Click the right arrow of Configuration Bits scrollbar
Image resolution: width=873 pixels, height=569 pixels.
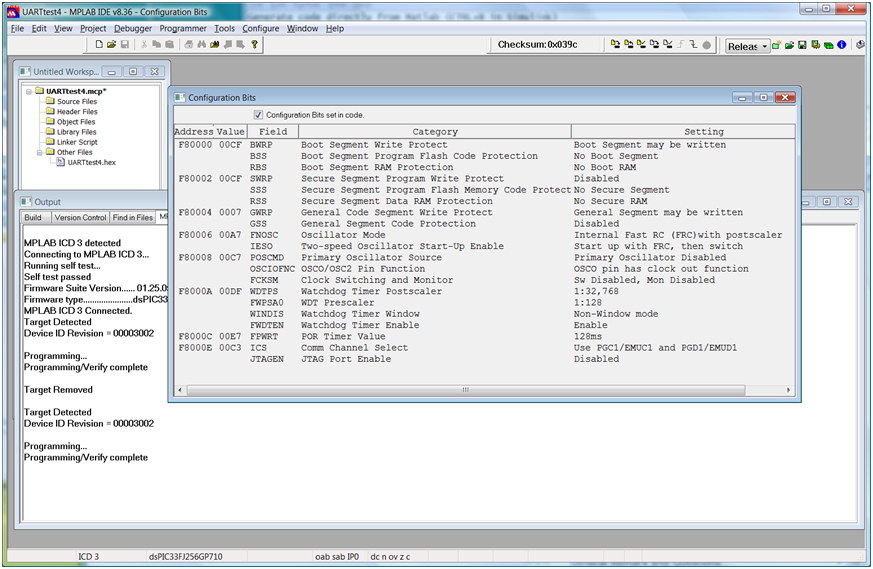788,390
